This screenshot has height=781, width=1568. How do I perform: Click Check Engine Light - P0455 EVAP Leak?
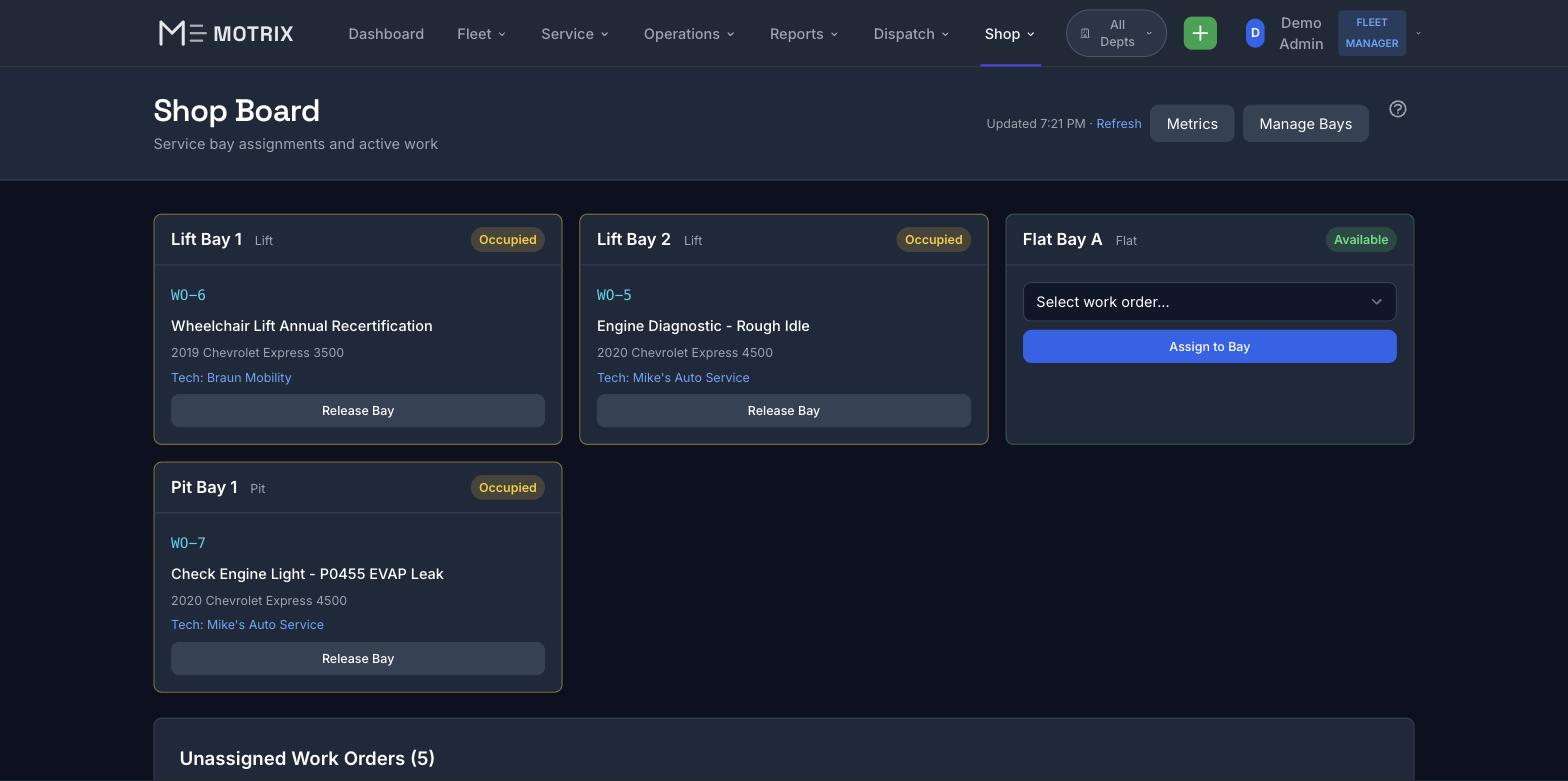(x=307, y=574)
